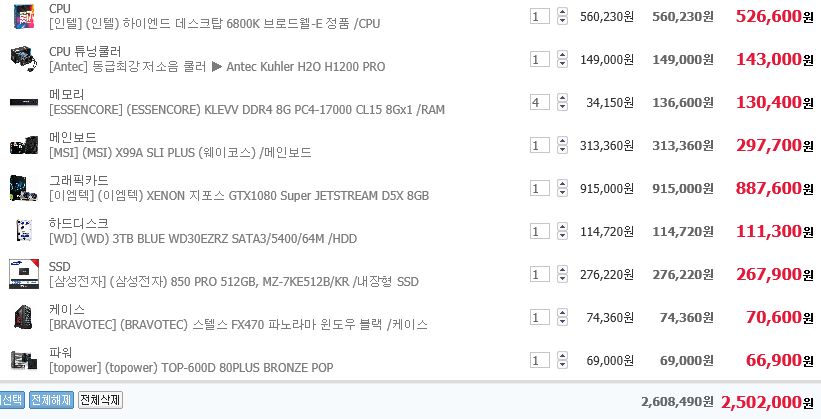Click the 전체해제 (deselect all) button
This screenshot has height=419, width=821.
click(51, 400)
